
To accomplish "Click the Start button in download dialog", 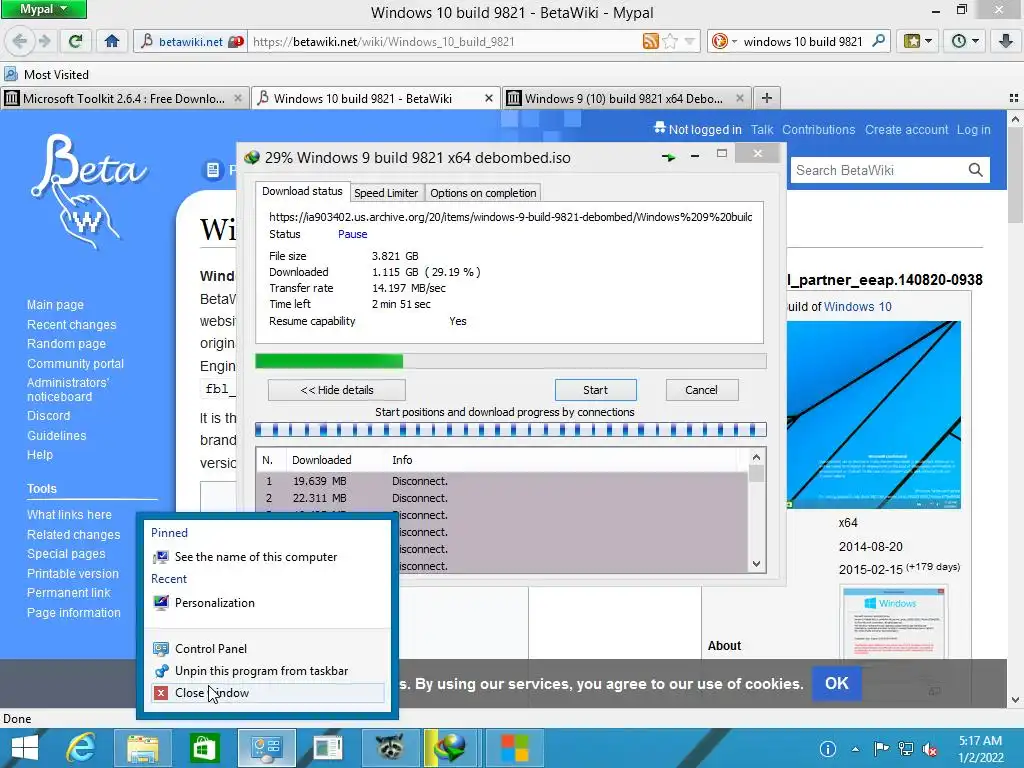I will click(x=596, y=390).
